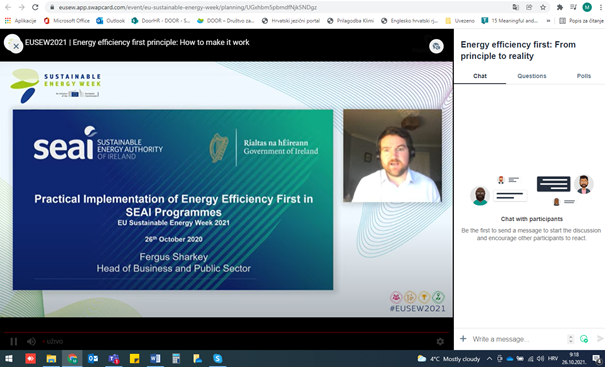
Task: Open the media control icon in Chrome toolbar
Action: point(573,7)
